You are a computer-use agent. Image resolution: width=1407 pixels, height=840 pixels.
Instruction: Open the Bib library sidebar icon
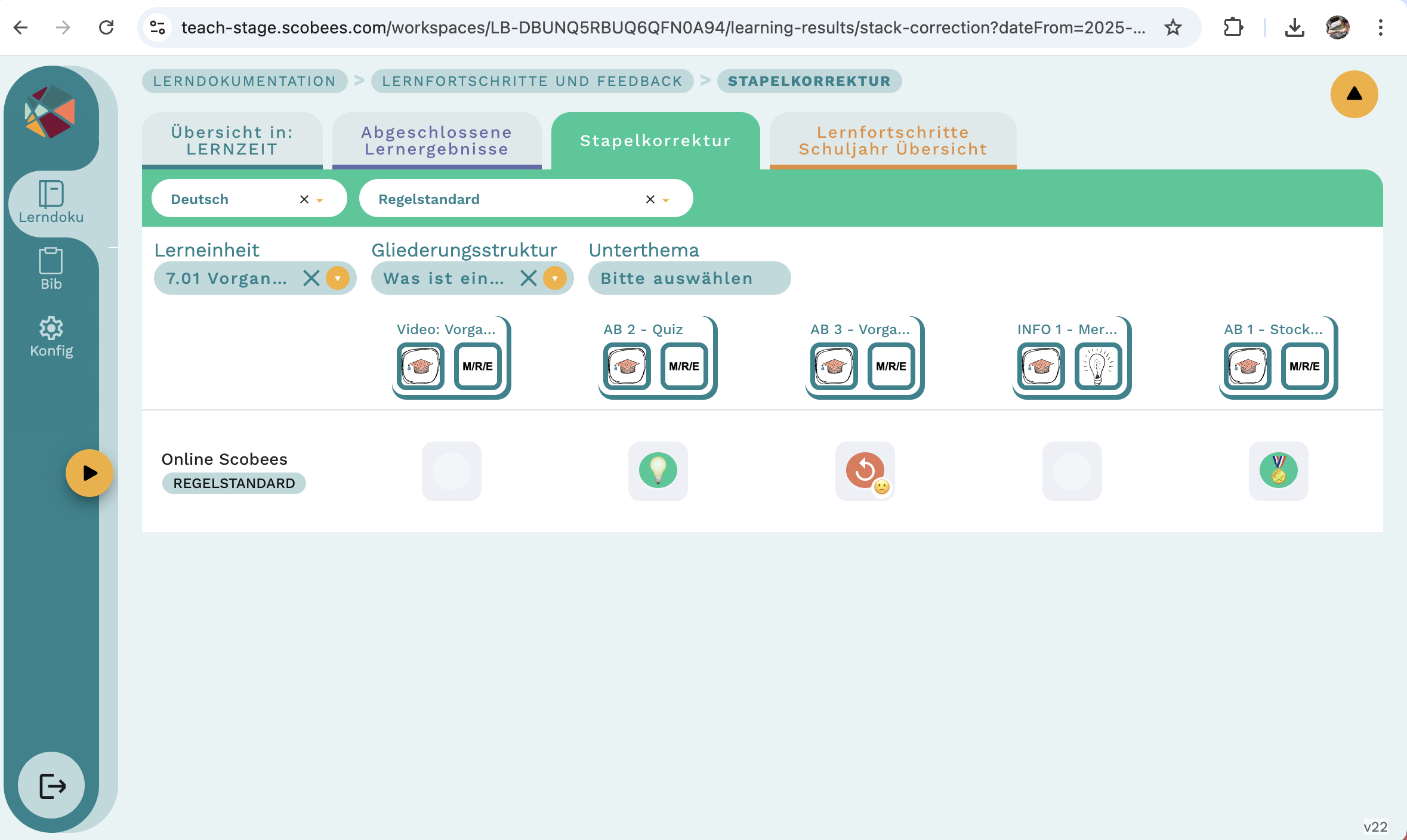coord(51,268)
